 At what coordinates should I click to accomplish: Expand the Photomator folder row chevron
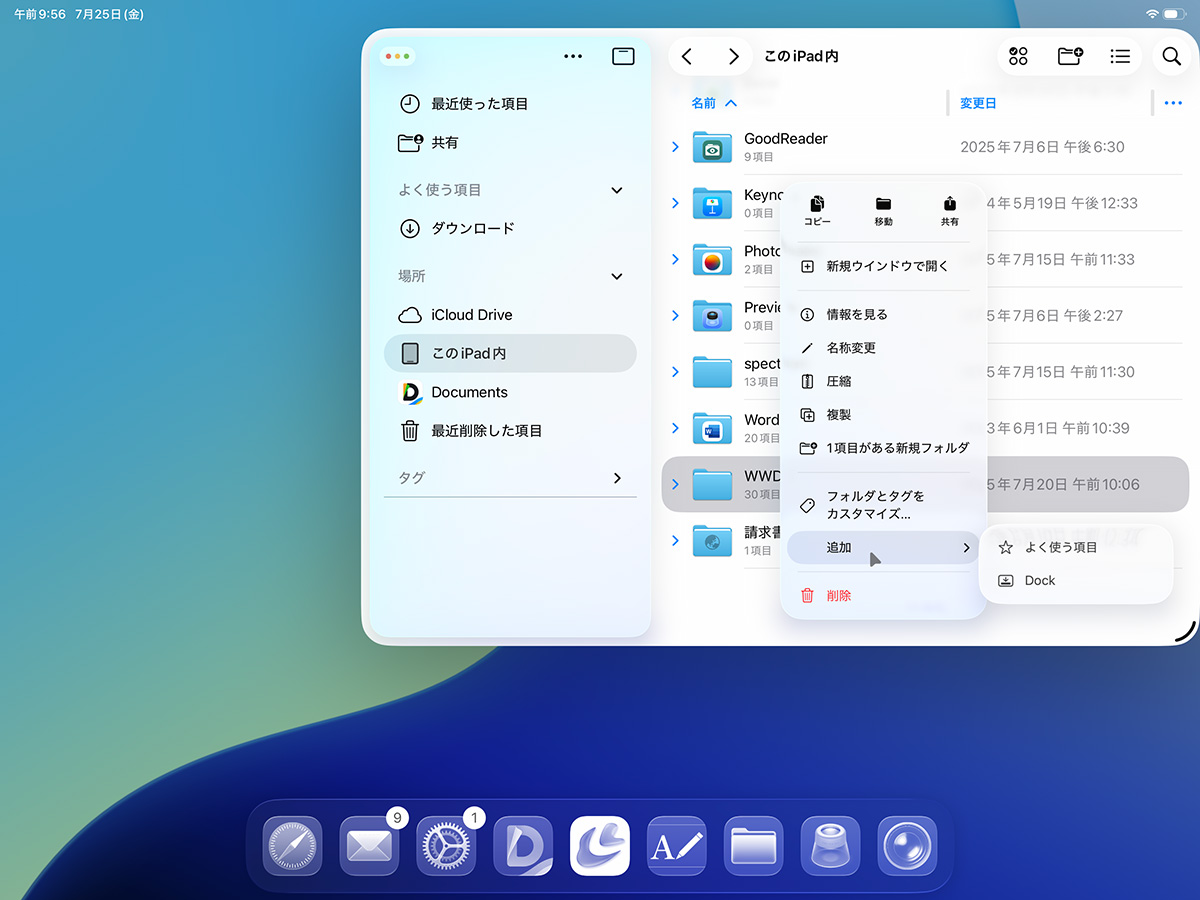point(675,259)
